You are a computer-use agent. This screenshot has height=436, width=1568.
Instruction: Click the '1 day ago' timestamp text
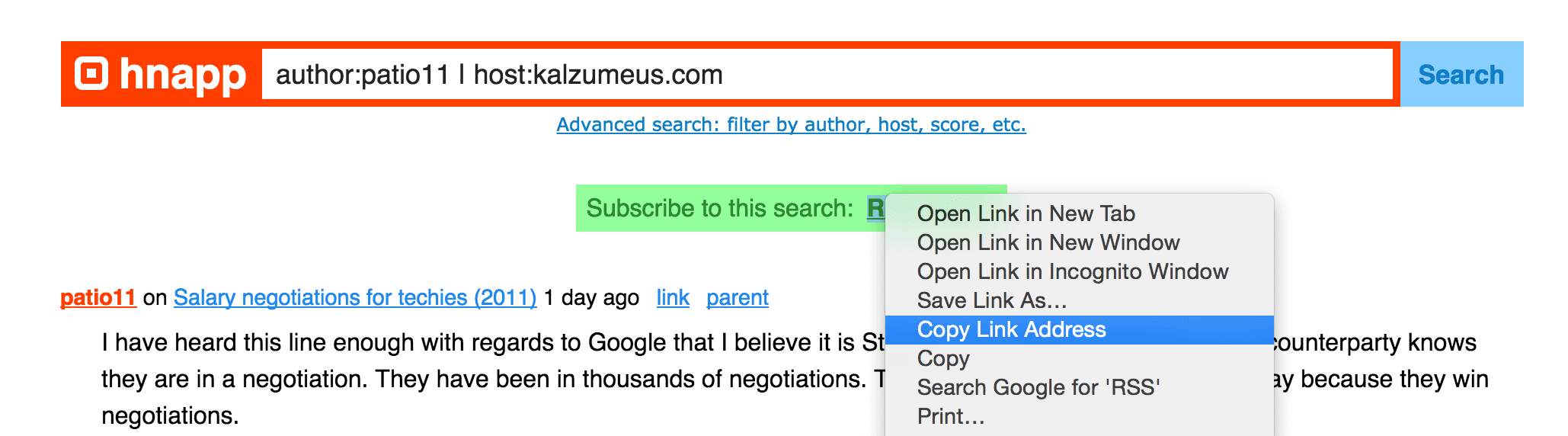click(591, 297)
